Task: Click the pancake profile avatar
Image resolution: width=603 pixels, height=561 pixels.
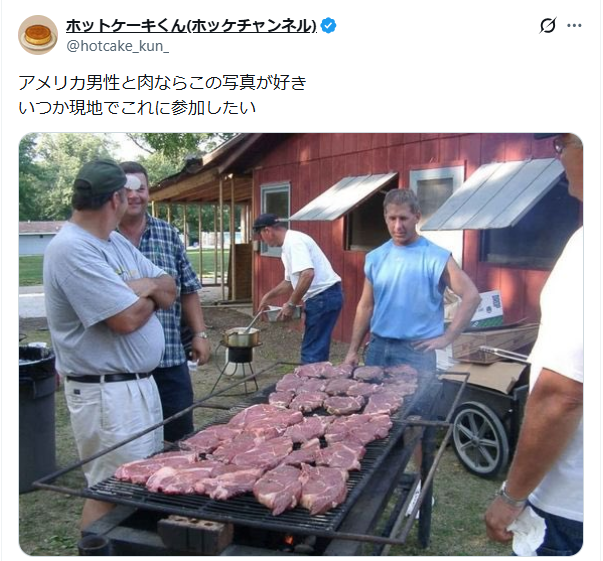Action: (38, 35)
